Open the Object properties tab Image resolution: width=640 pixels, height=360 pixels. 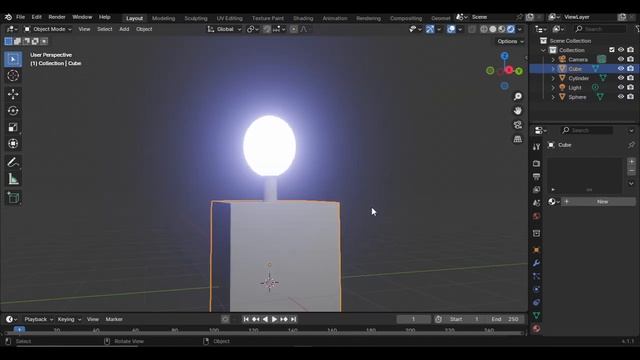pos(536,250)
